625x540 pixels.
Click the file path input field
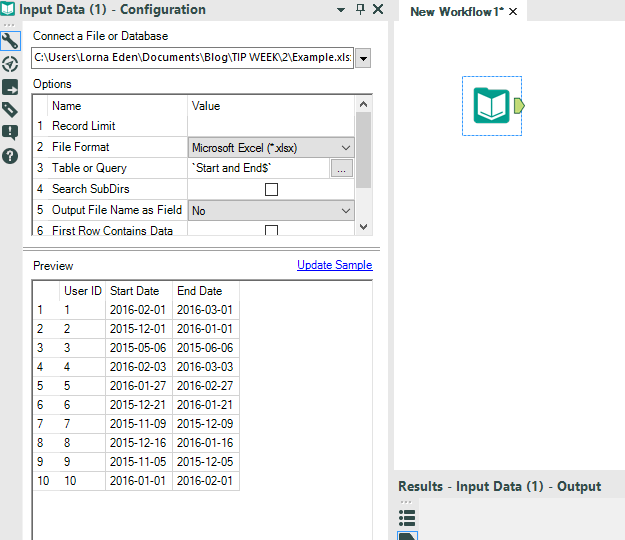(x=193, y=58)
